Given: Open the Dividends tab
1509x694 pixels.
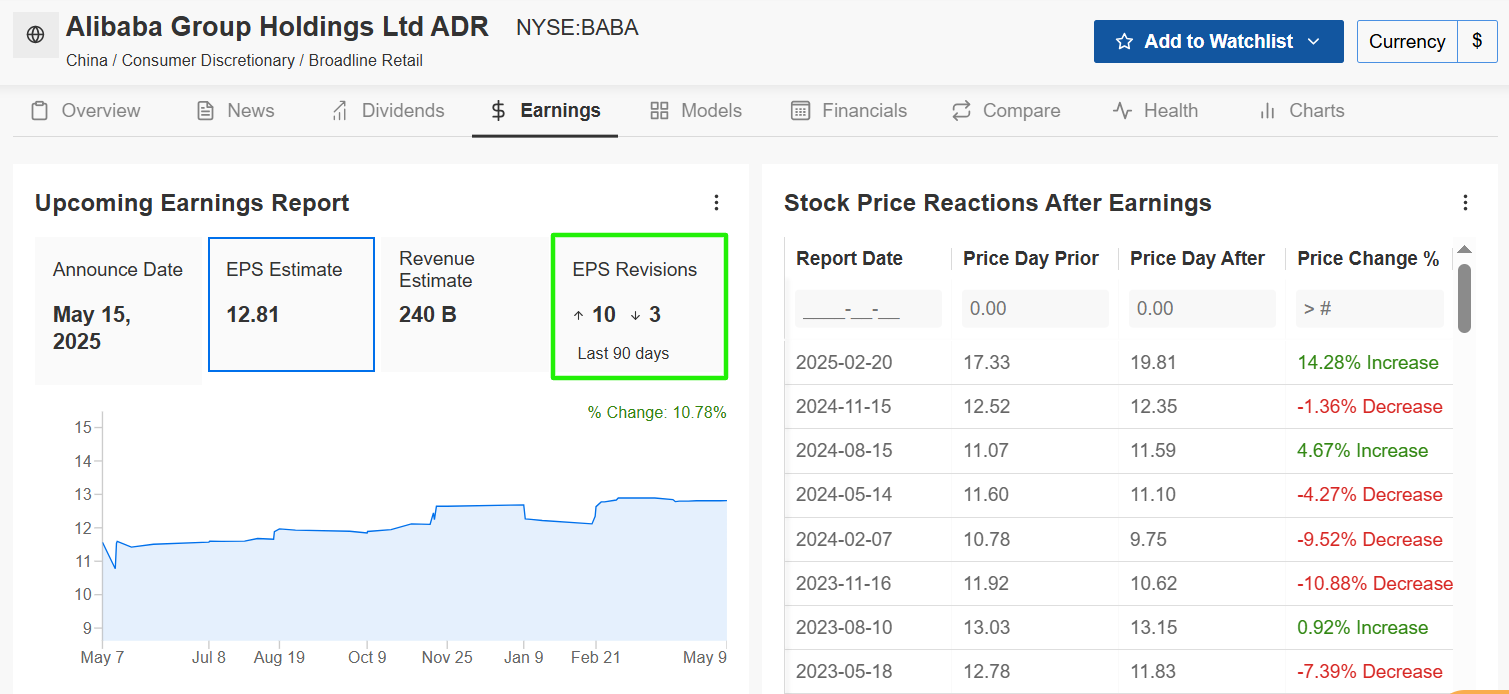Looking at the screenshot, I should tap(387, 111).
